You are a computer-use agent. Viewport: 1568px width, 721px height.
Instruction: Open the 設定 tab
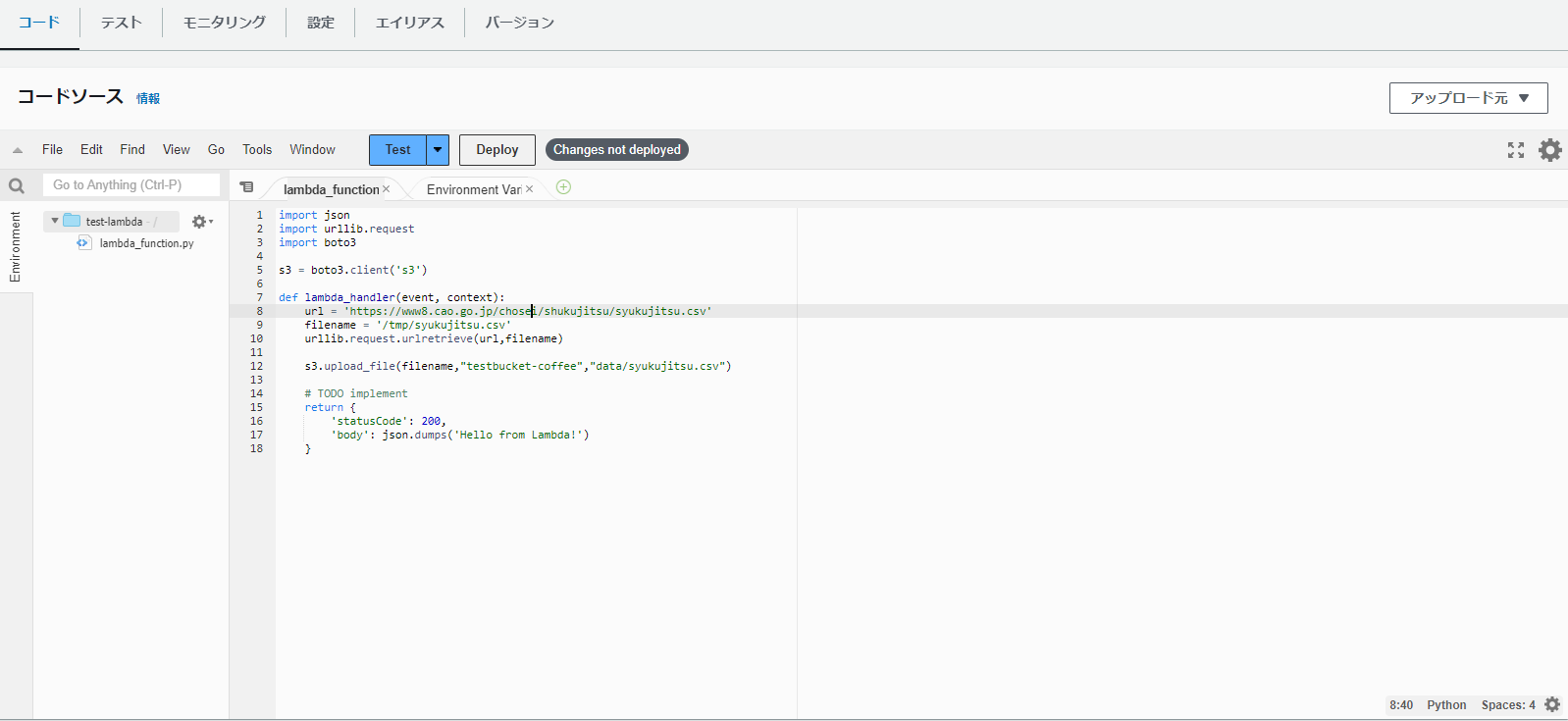click(x=321, y=23)
